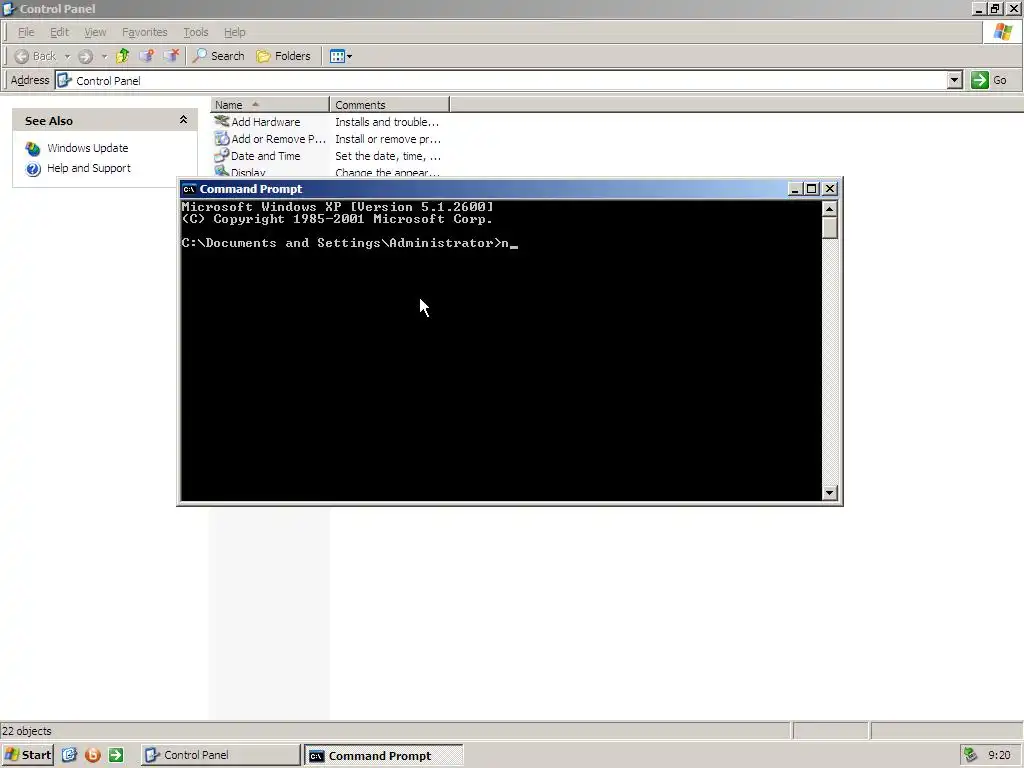Open the Forward history dropdown arrow
This screenshot has width=1024, height=768.
pyautogui.click(x=104, y=56)
